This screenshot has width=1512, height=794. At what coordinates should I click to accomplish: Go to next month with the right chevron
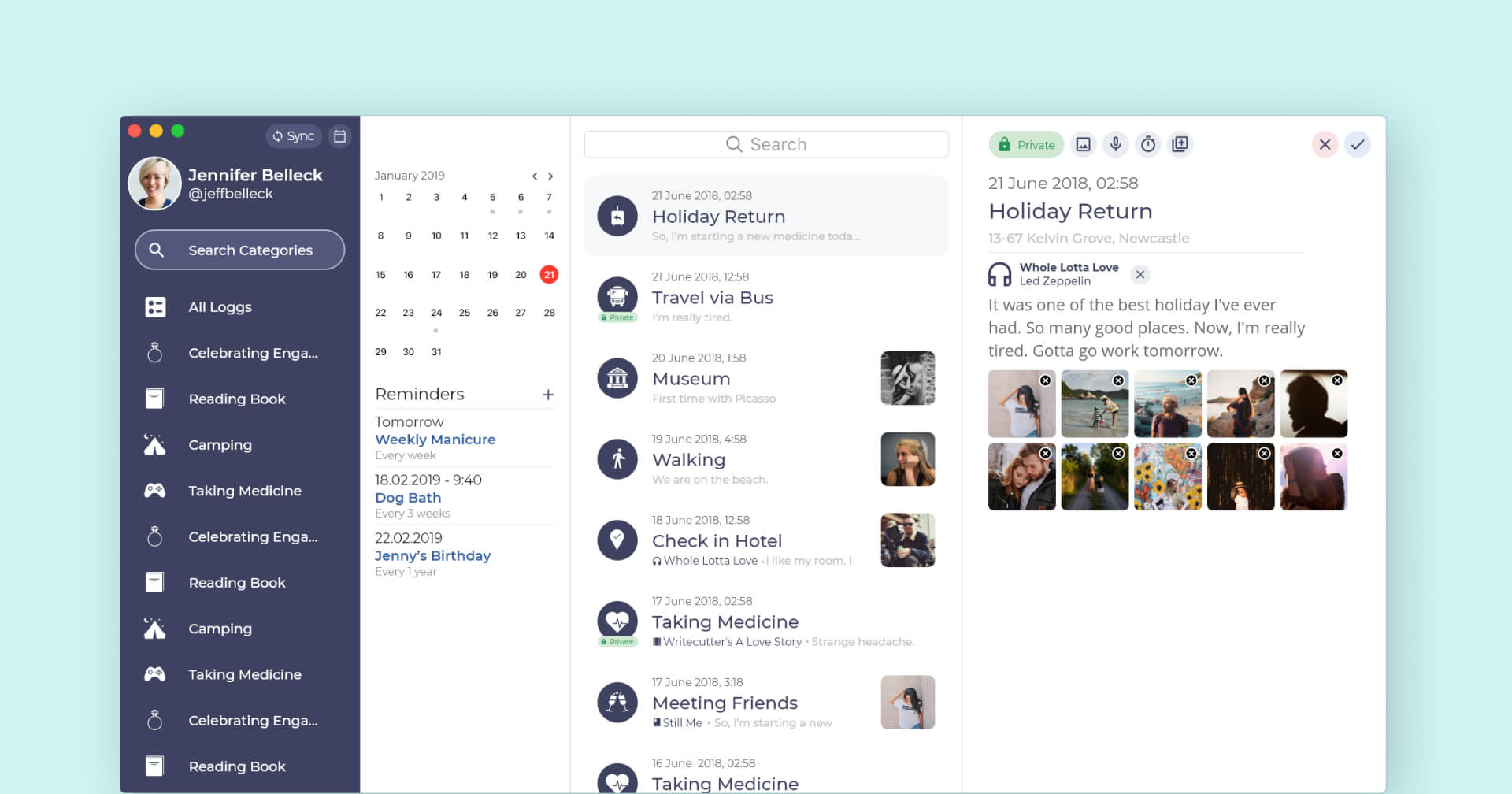[x=550, y=176]
